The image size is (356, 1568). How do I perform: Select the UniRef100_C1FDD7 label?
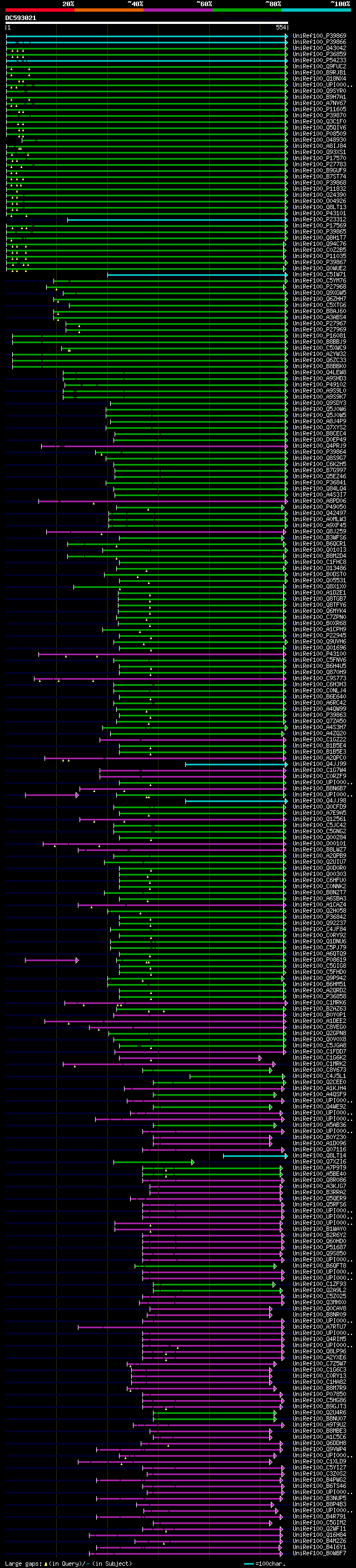(319, 1052)
